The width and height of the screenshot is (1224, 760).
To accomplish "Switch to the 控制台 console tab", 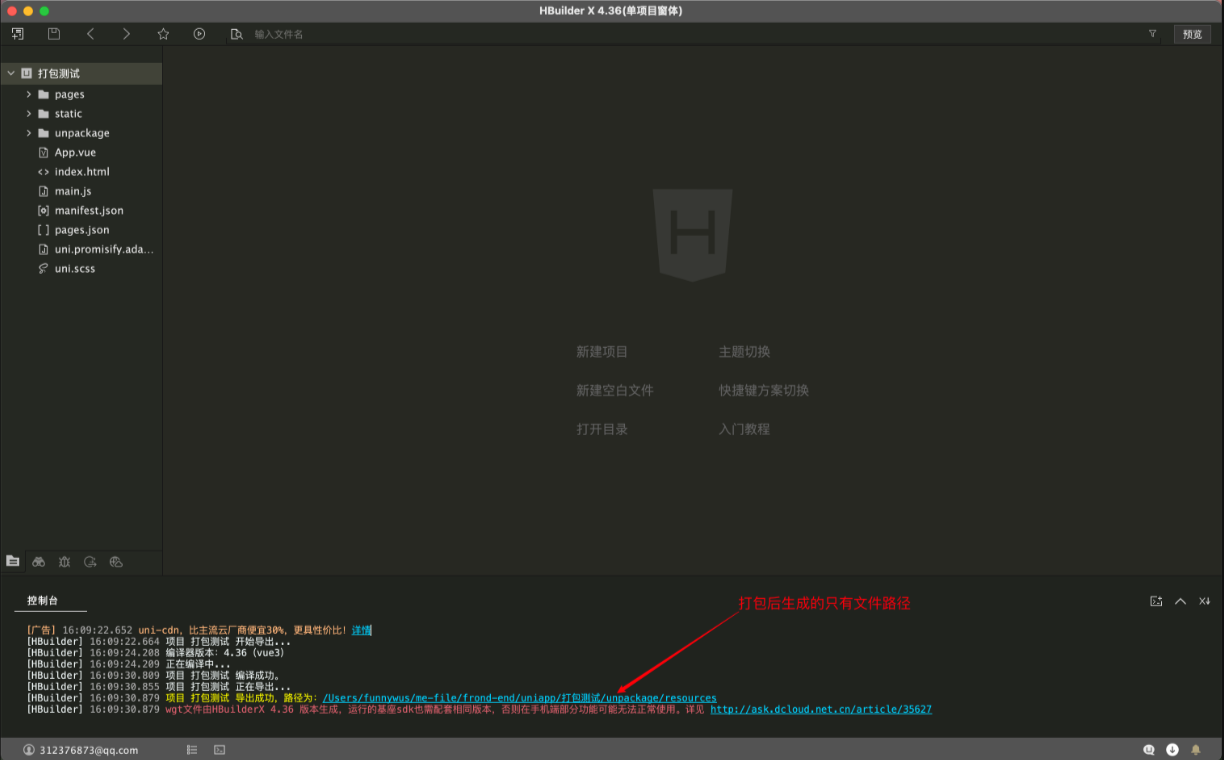I will click(x=43, y=601).
